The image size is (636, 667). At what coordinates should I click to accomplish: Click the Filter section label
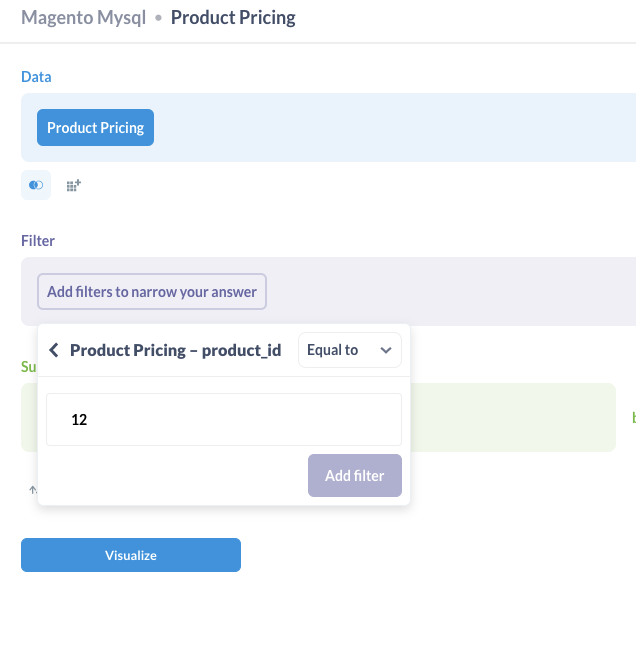(x=38, y=241)
